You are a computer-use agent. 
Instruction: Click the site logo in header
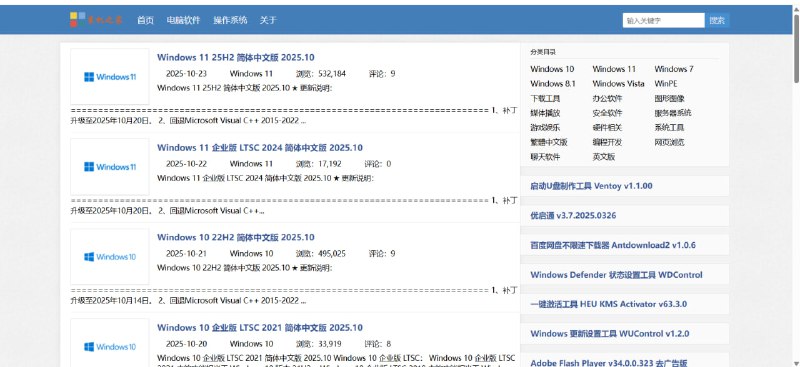click(x=96, y=20)
